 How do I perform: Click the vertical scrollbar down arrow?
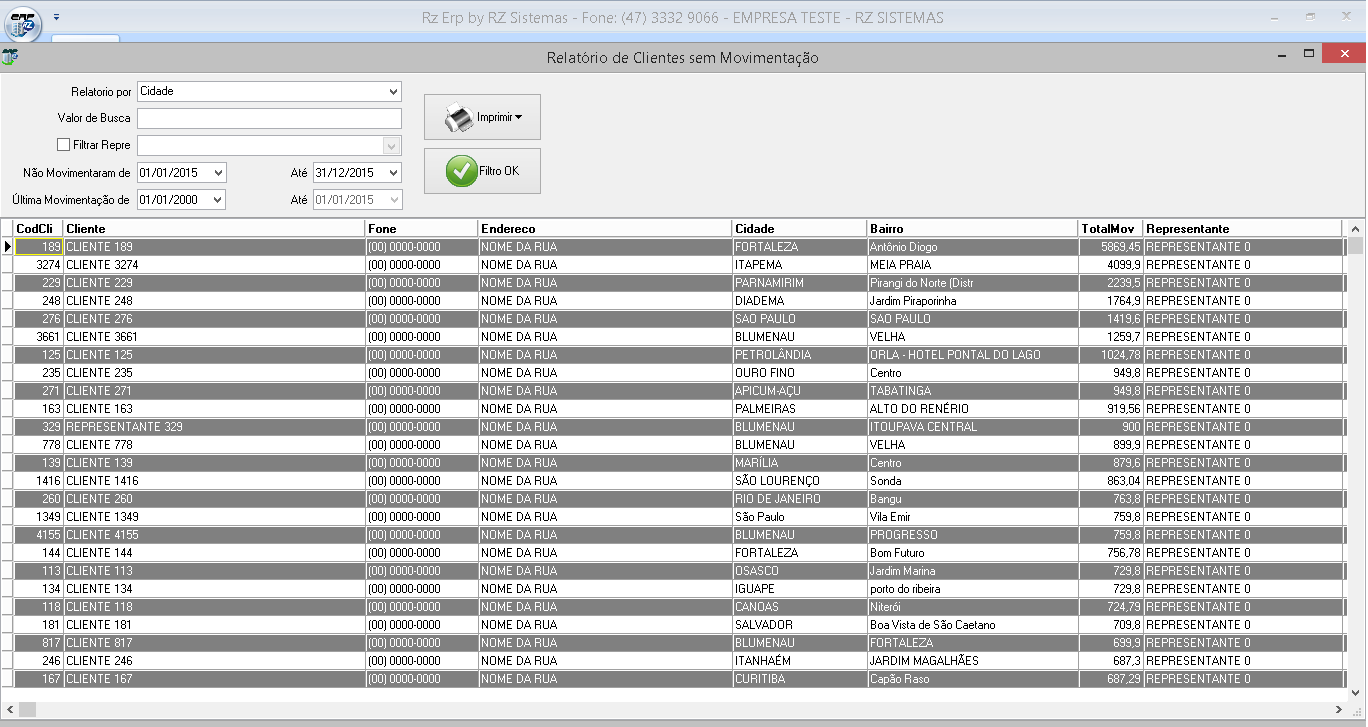1355,691
